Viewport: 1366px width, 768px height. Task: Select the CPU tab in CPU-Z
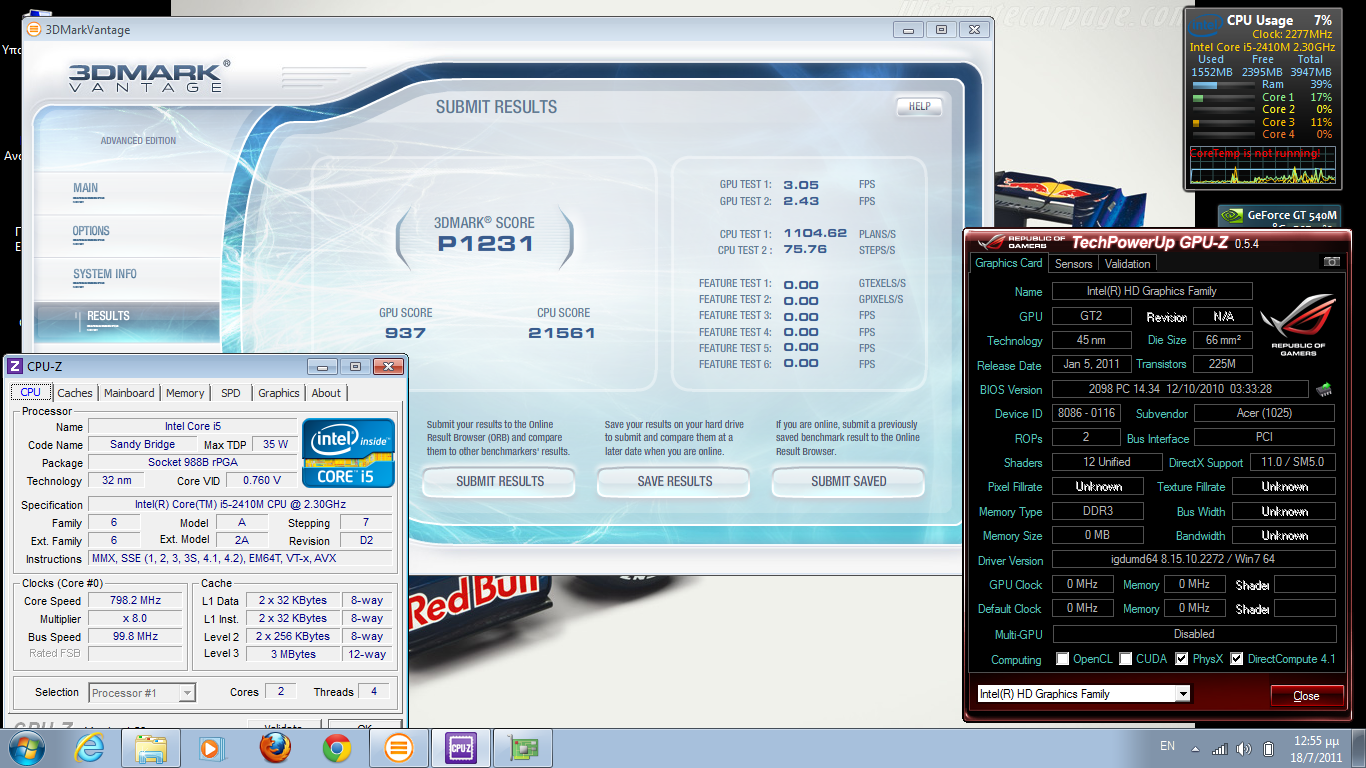click(x=31, y=392)
